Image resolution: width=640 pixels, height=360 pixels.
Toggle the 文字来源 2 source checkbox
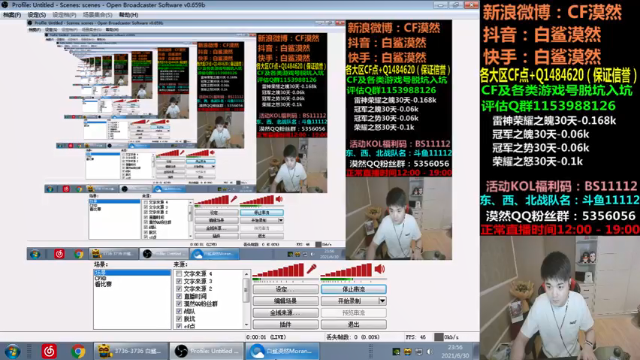[179, 289]
